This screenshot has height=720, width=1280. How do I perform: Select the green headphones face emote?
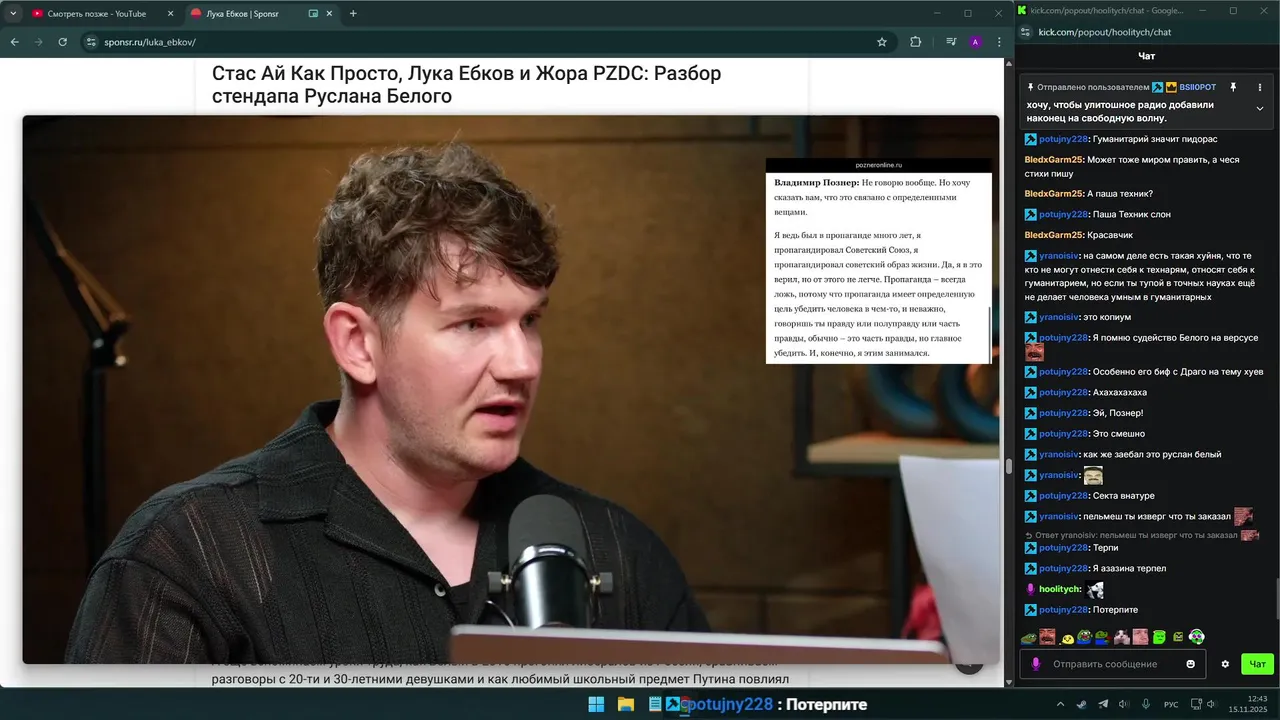point(1197,637)
